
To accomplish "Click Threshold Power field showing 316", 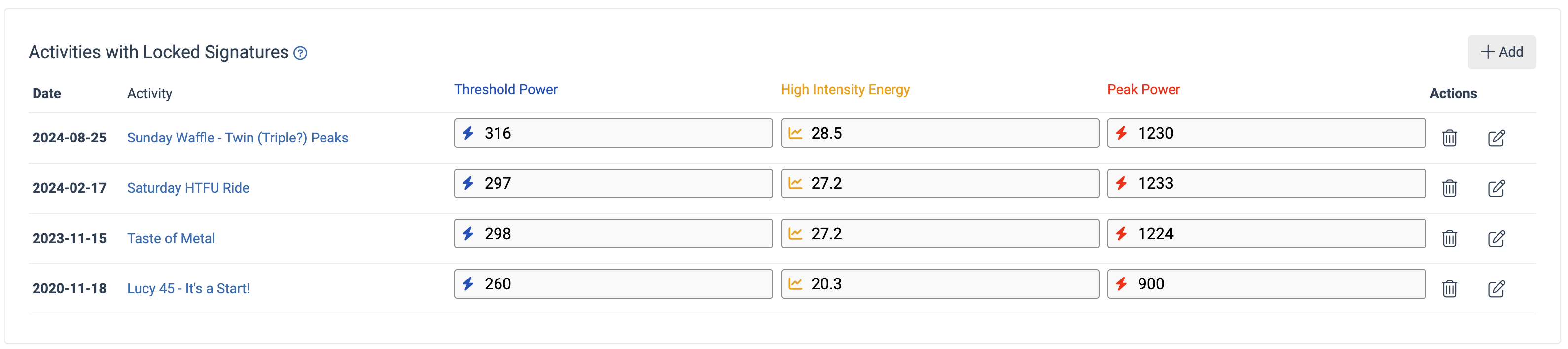I will coord(613,133).
